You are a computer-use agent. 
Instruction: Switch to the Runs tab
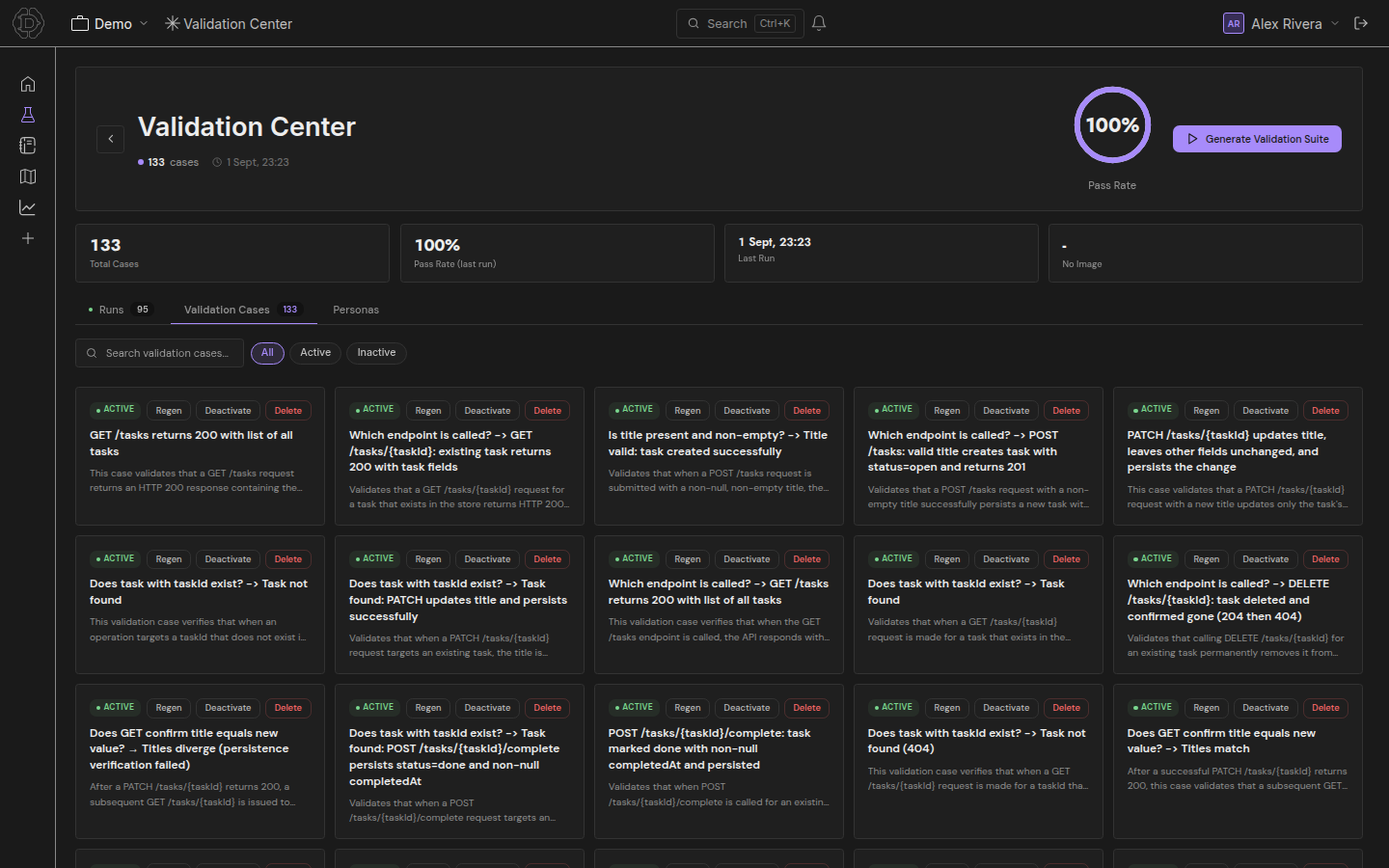120,310
